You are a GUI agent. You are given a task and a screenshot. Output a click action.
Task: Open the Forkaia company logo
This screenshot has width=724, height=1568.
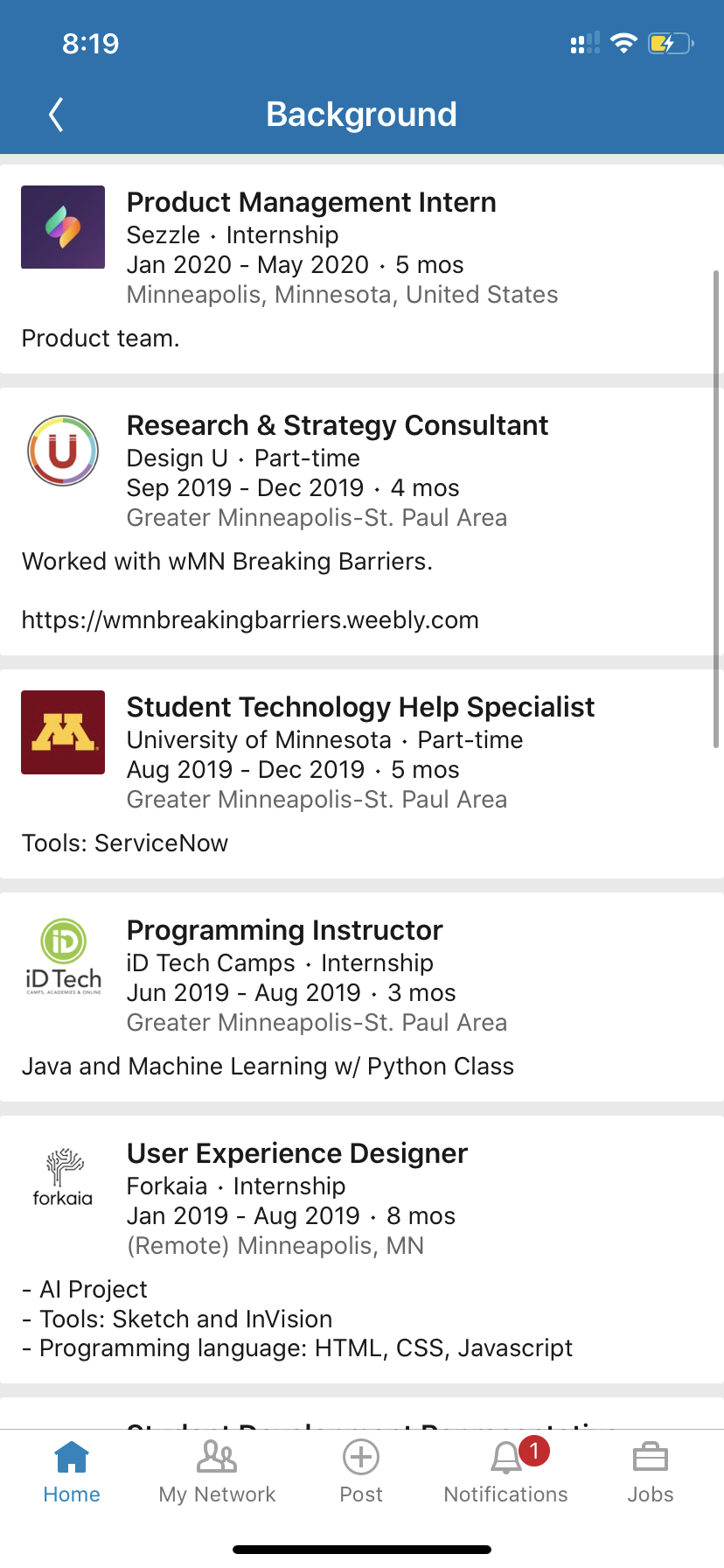coord(63,1178)
